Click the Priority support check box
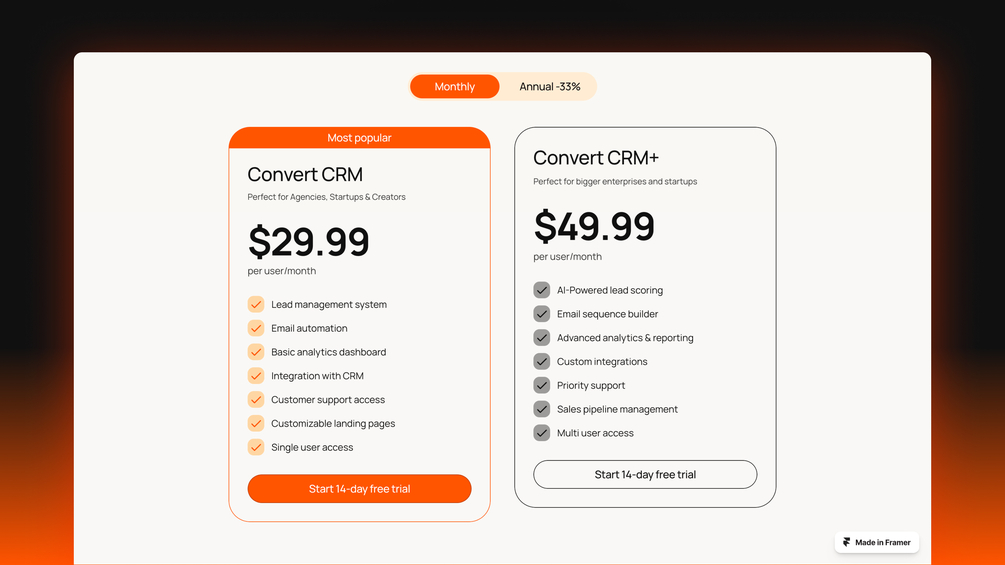The width and height of the screenshot is (1005, 565). 542,385
